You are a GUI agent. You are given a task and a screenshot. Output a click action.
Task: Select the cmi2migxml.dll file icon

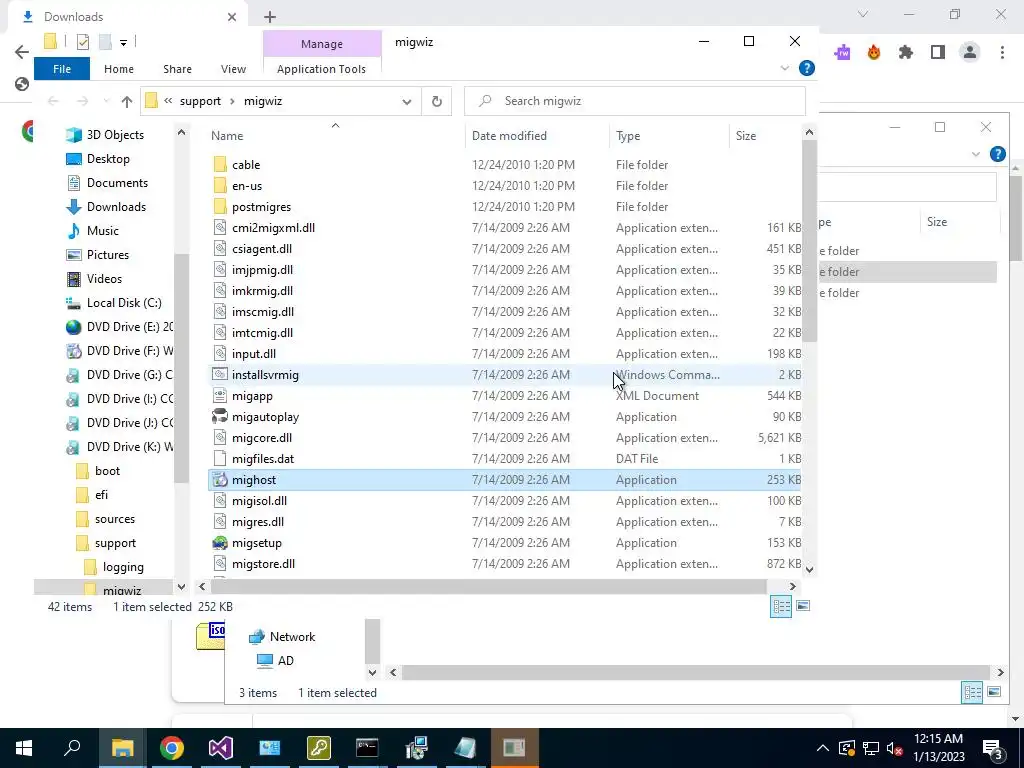220,227
